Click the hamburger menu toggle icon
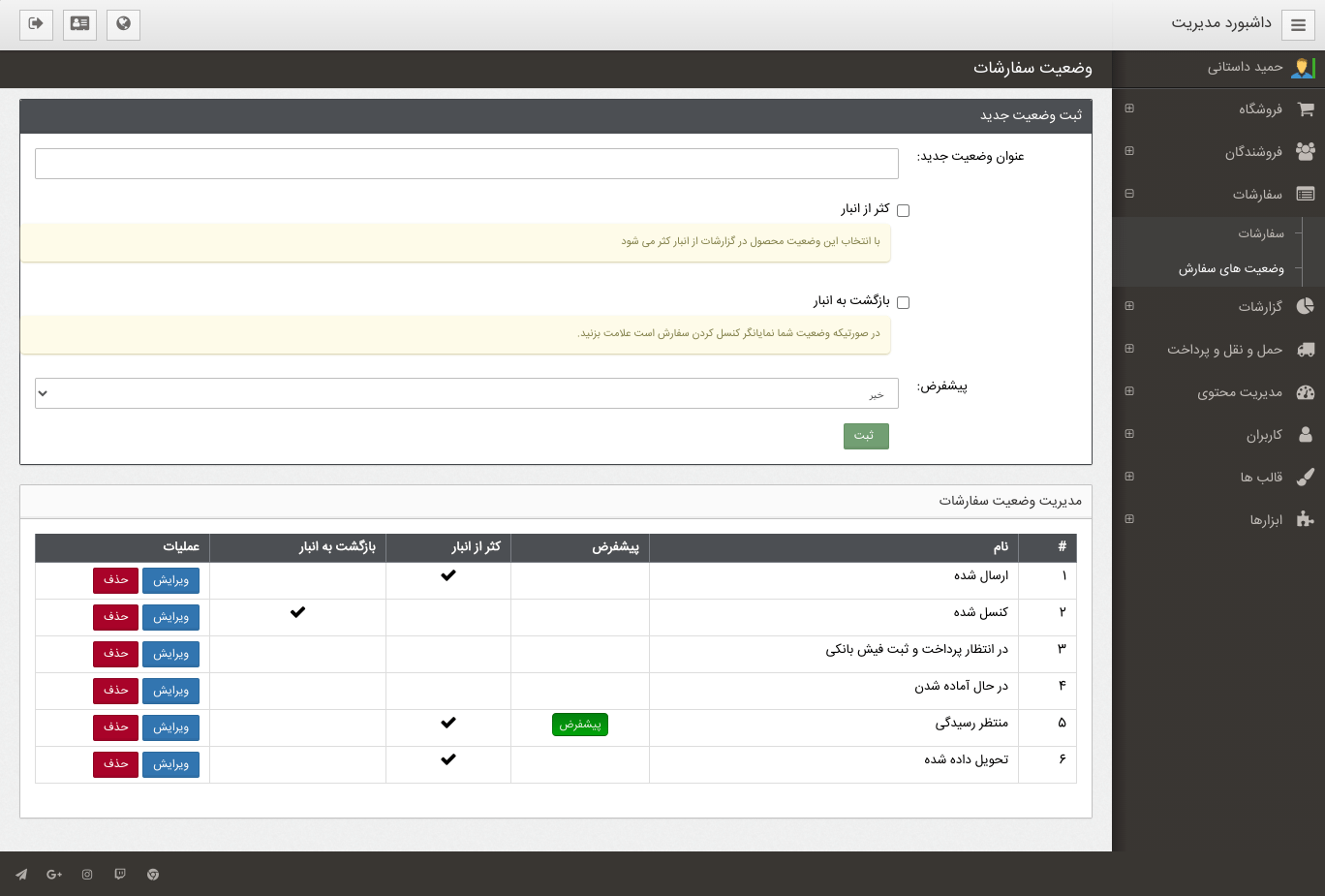Image resolution: width=1325 pixels, height=896 pixels. 1298,25
